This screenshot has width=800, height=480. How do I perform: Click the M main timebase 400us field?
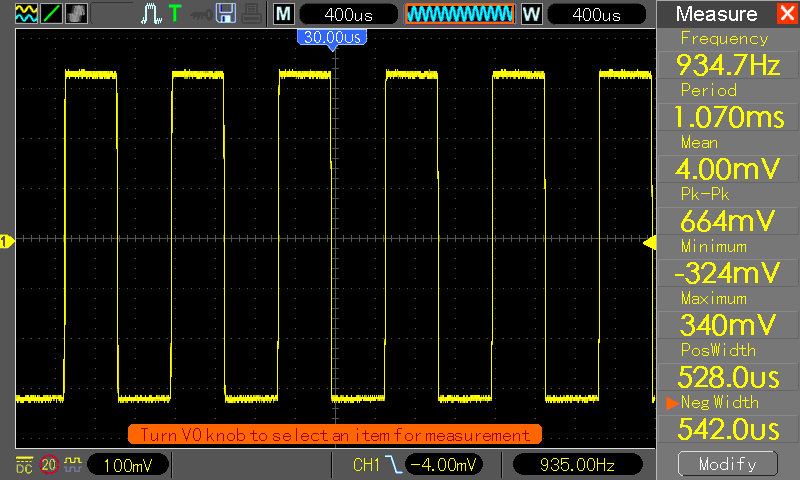pyautogui.click(x=347, y=15)
